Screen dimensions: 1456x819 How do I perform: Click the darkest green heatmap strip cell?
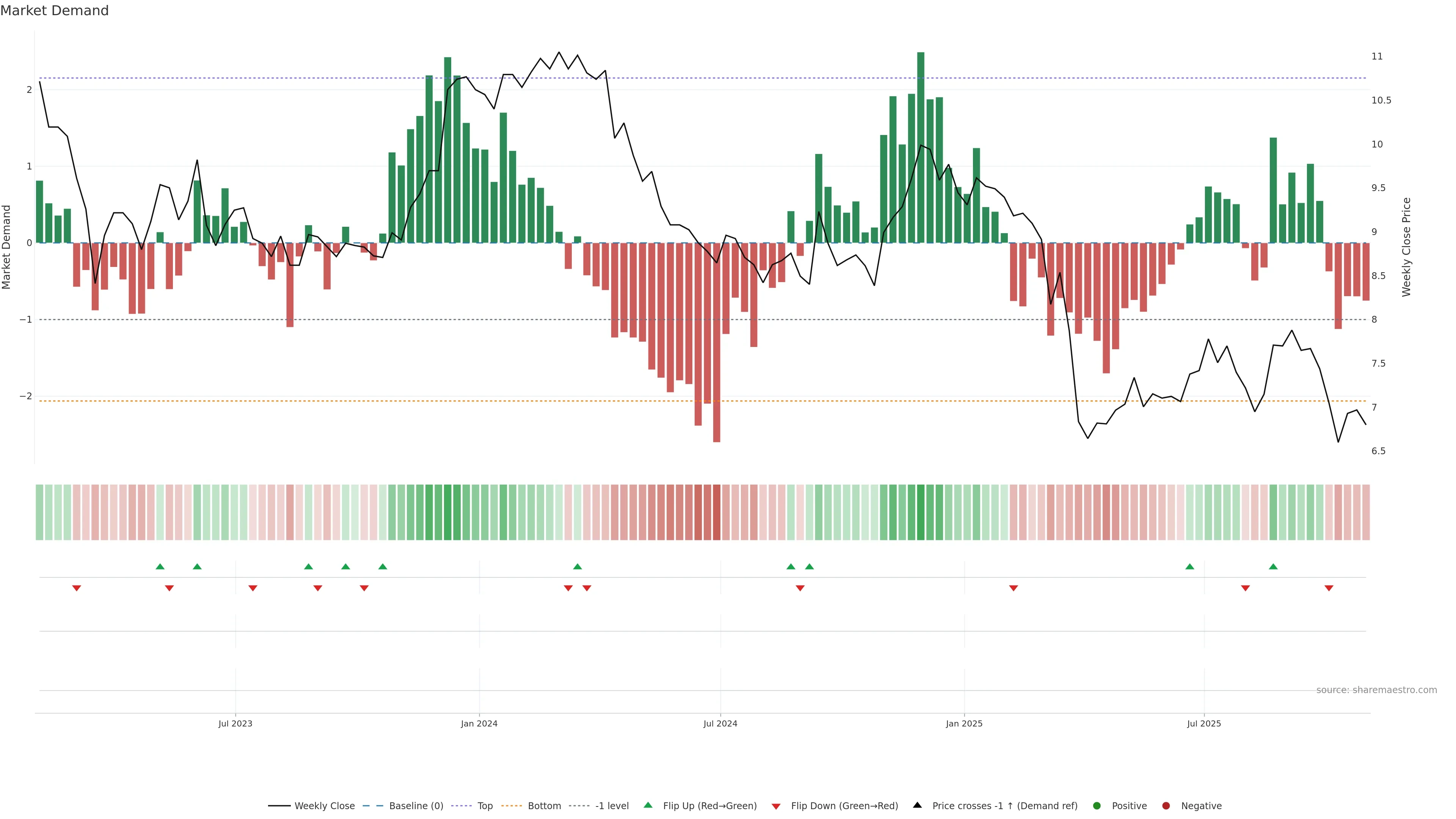[x=920, y=512]
